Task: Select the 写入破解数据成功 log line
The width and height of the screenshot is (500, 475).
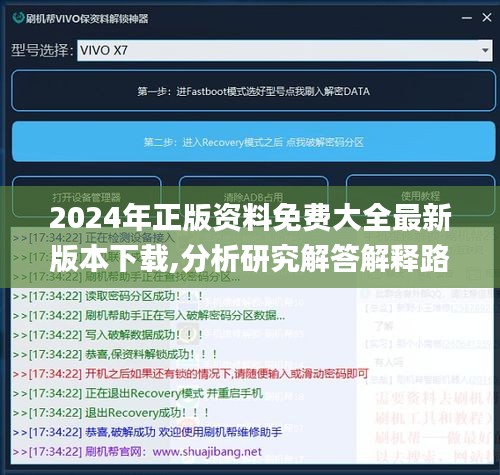Action: tap(108, 335)
